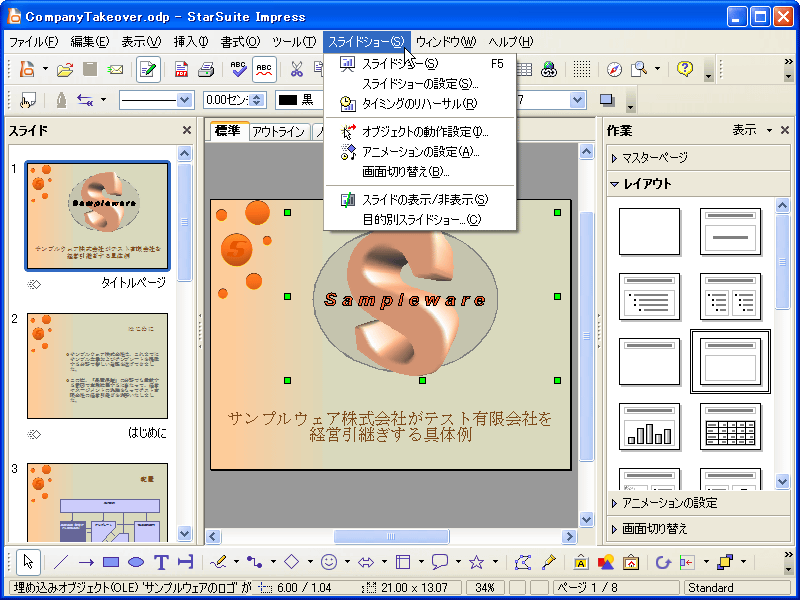Choose the blank layout thumbnail
Viewport: 800px width, 600px height.
[649, 231]
